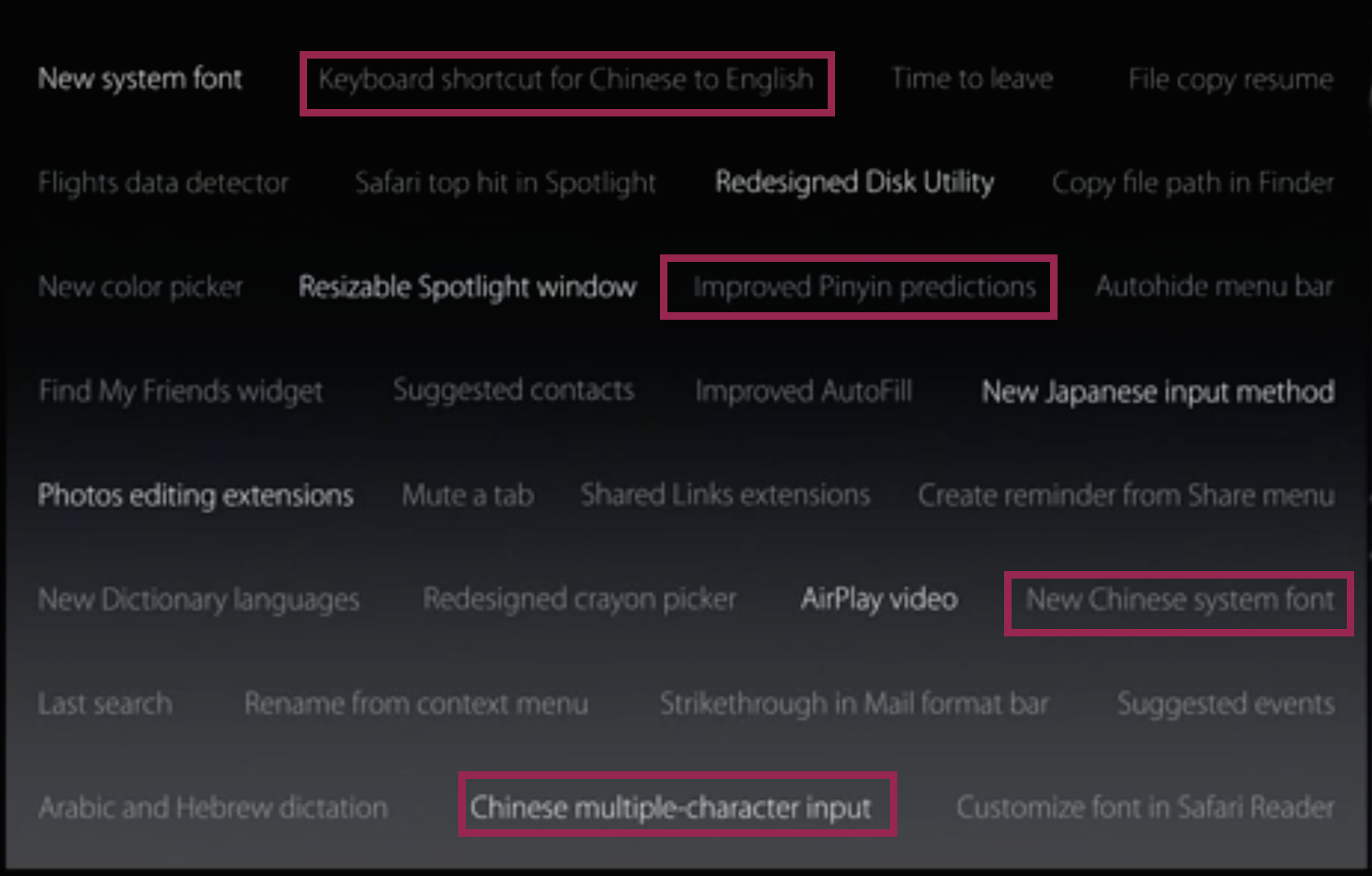Select the 'Flights data detector' text

(x=163, y=182)
